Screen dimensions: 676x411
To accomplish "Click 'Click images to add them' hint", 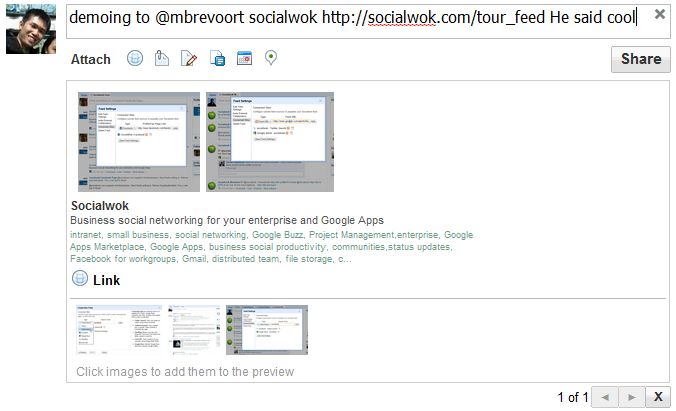I will coord(185,372).
